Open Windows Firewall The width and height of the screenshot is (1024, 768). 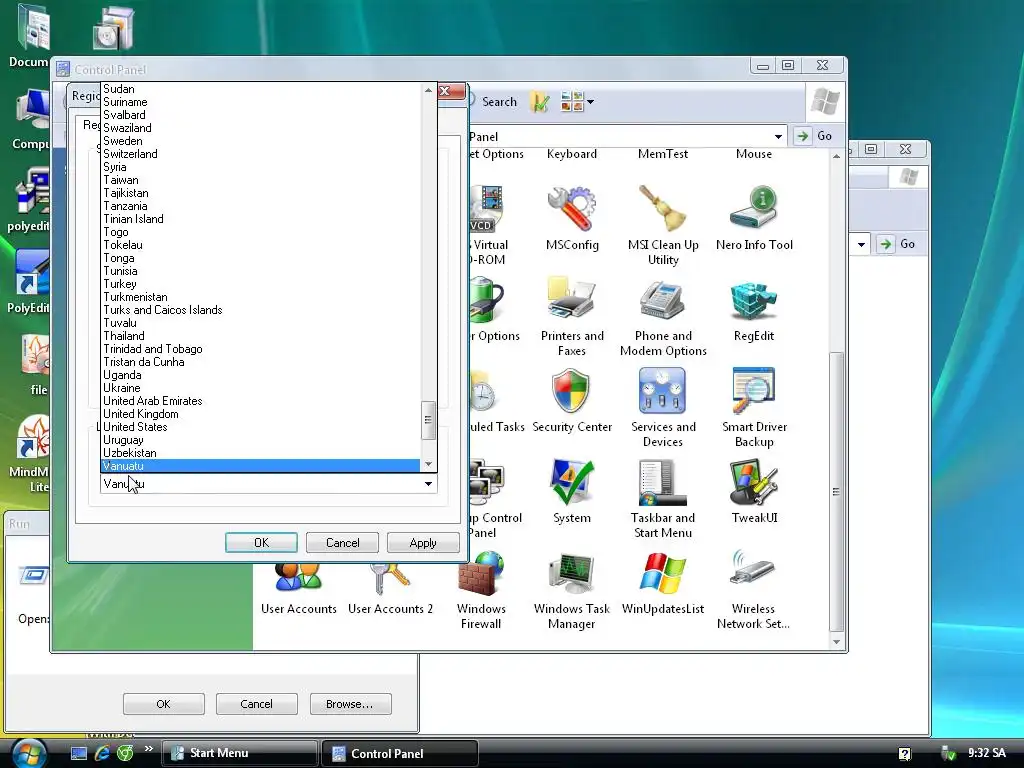(x=481, y=589)
